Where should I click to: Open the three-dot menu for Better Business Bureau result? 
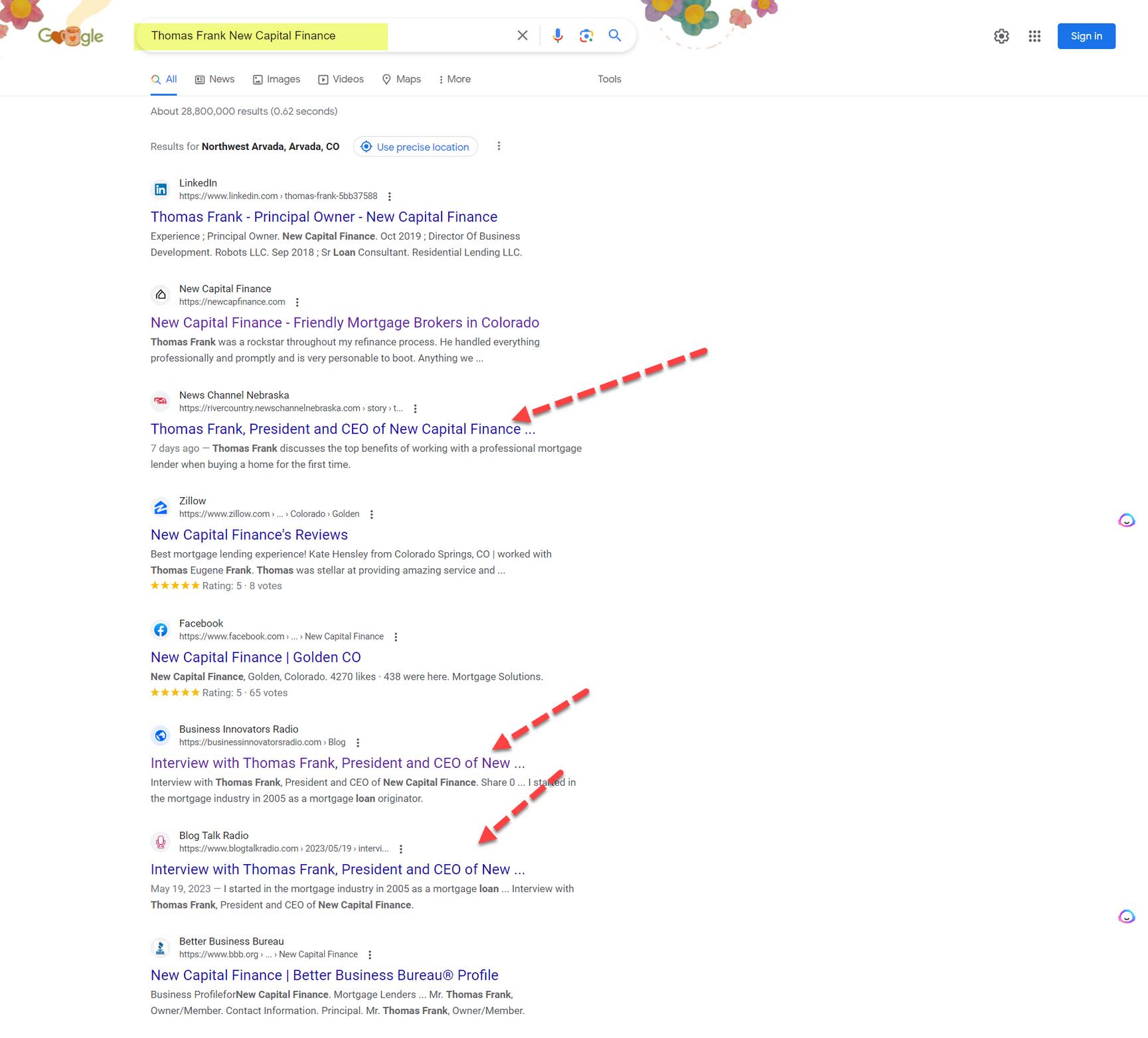[370, 955]
